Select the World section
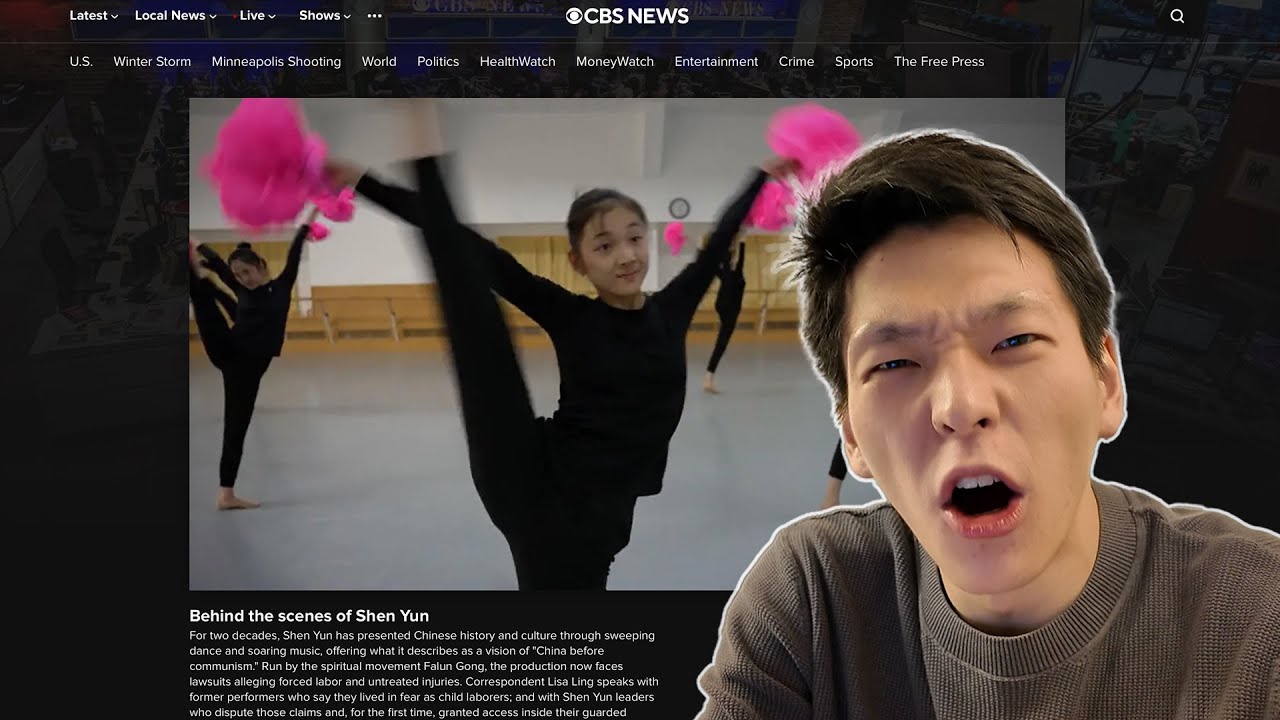 click(379, 62)
